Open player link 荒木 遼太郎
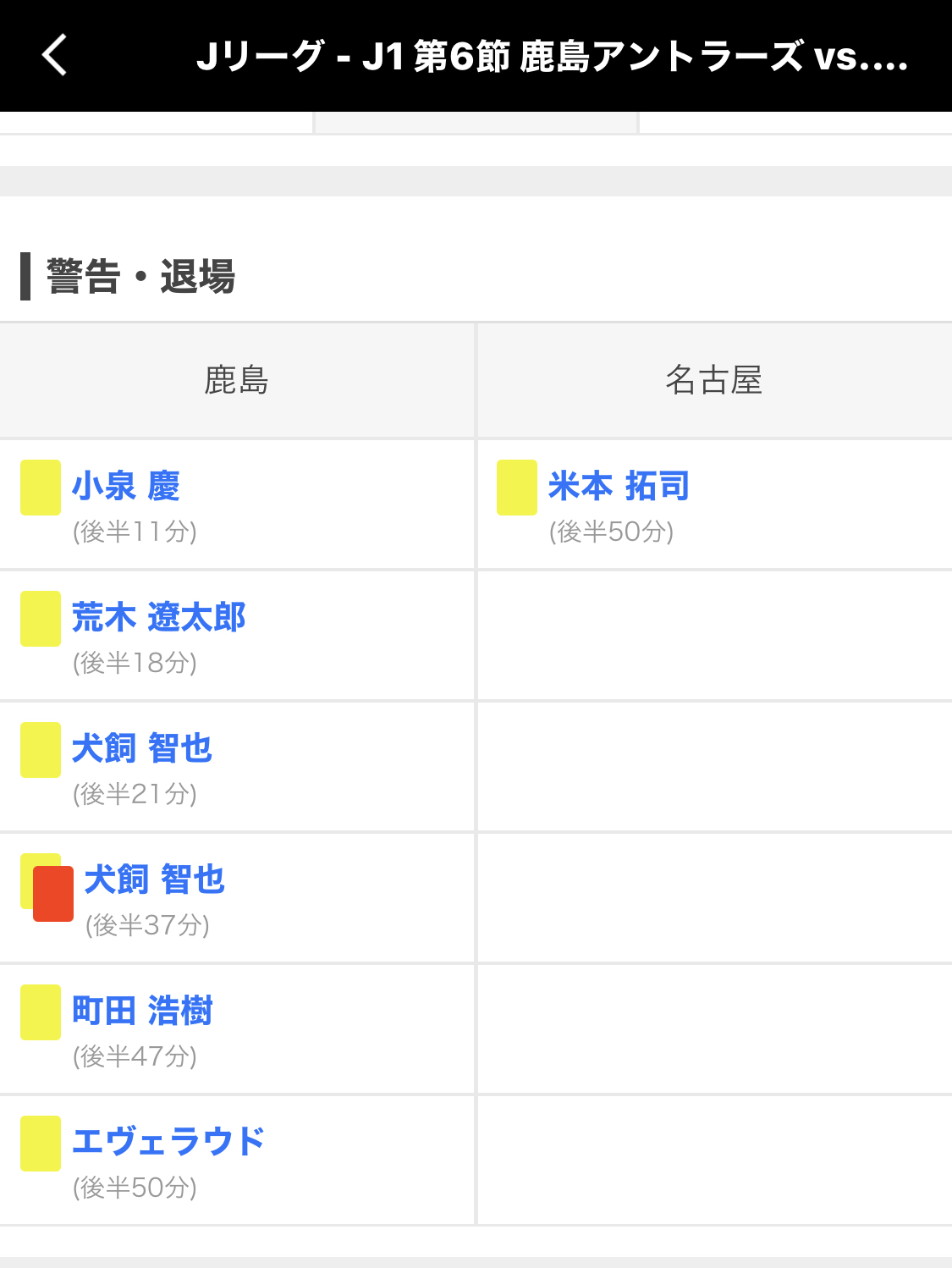The image size is (952, 1268). click(159, 618)
